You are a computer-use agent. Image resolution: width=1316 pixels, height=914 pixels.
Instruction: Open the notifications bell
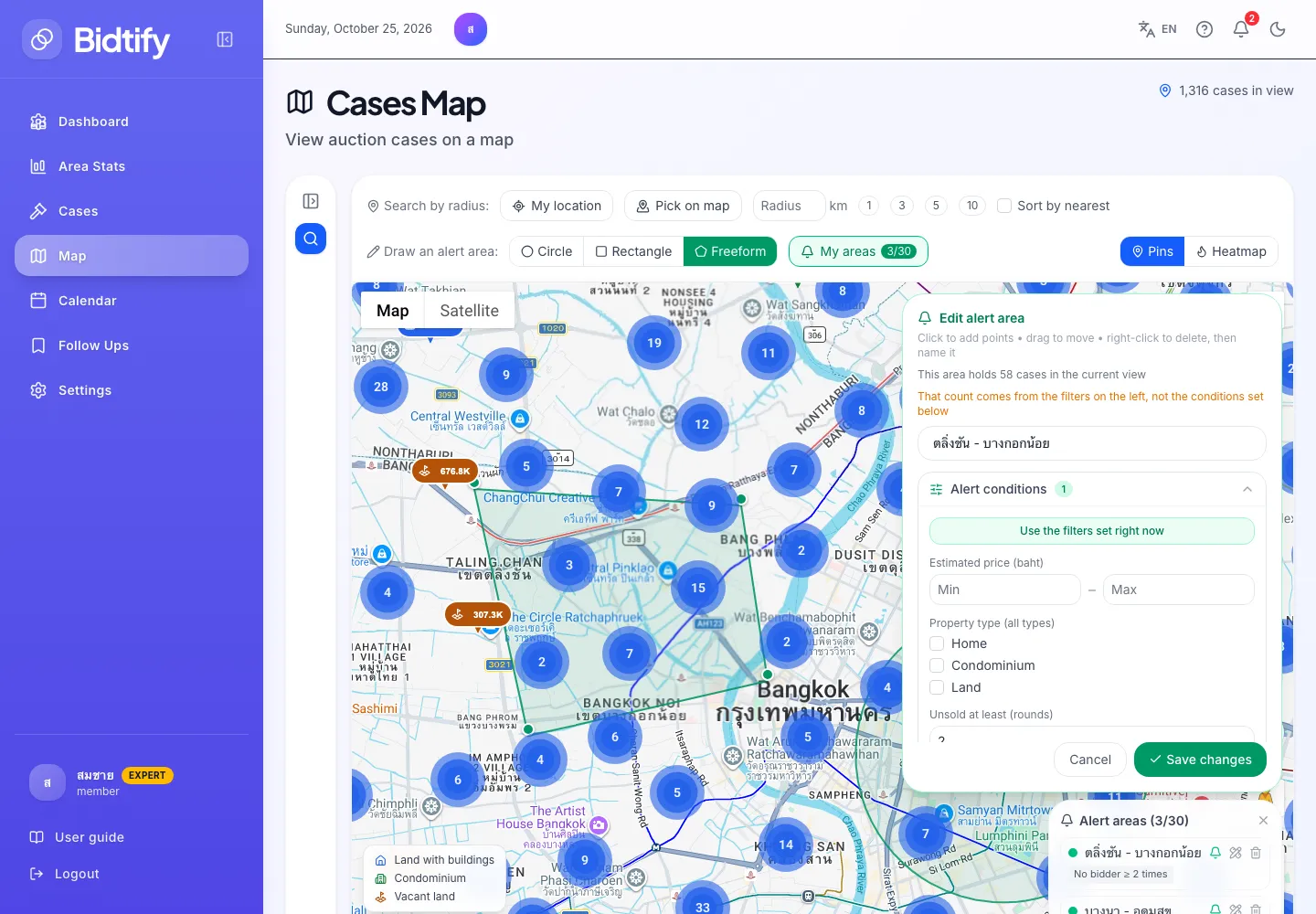pyautogui.click(x=1241, y=29)
